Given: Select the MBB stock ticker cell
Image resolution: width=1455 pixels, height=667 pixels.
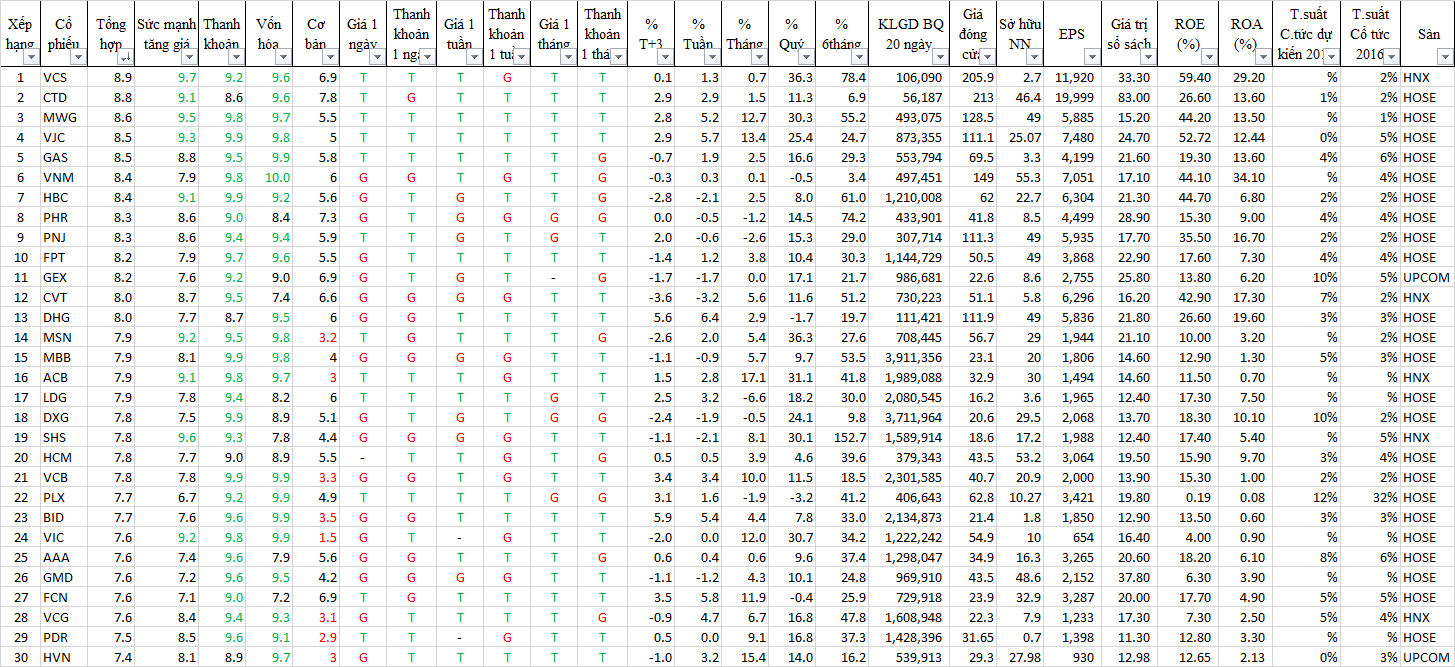Looking at the screenshot, I should 65,357.
